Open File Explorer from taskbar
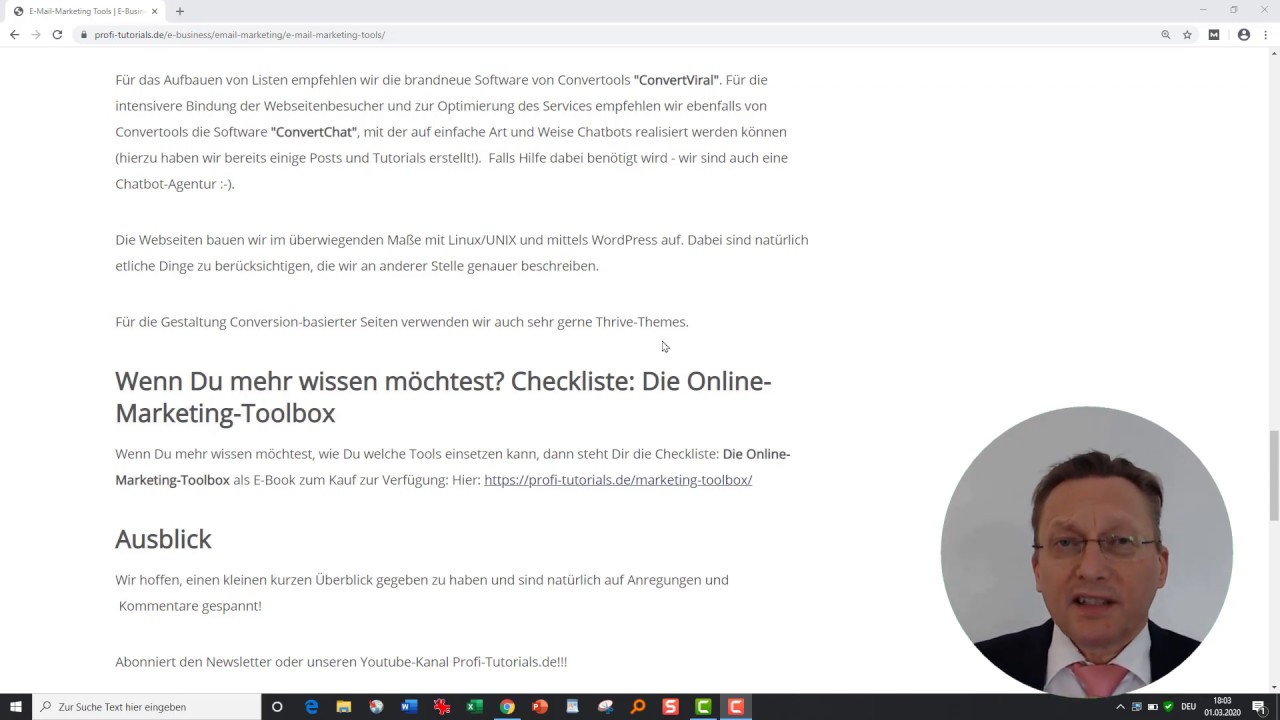Viewport: 1280px width, 720px height. click(344, 707)
